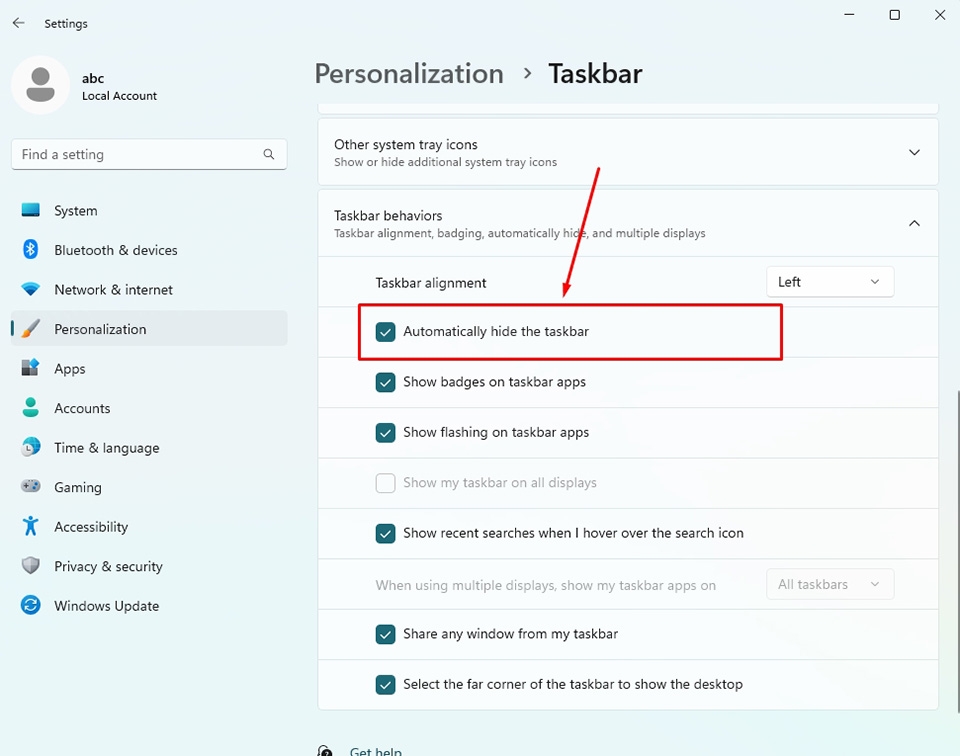This screenshot has height=756, width=960.
Task: Minimize the Settings window
Action: point(849,15)
